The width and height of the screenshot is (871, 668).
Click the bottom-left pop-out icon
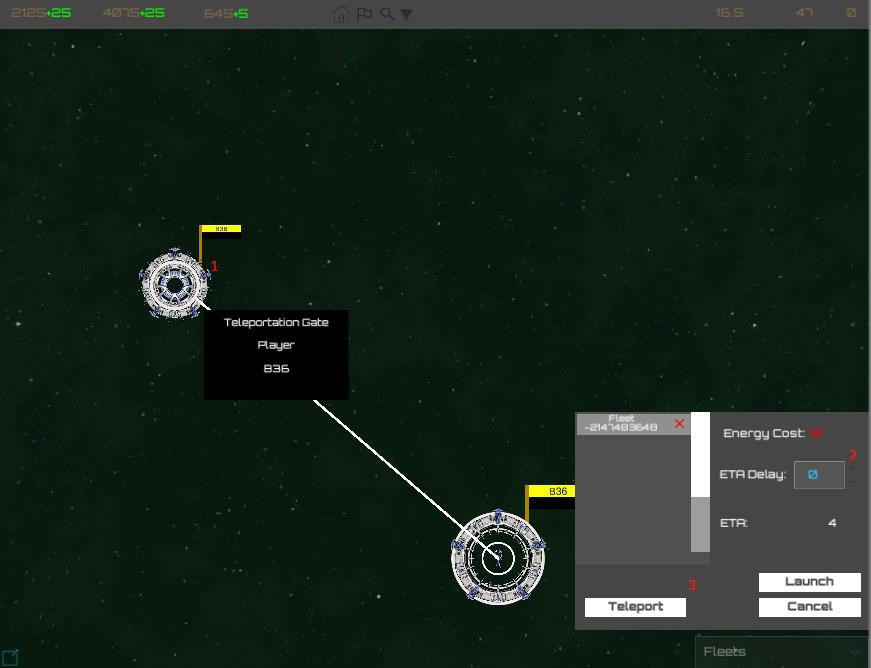pos(11,657)
